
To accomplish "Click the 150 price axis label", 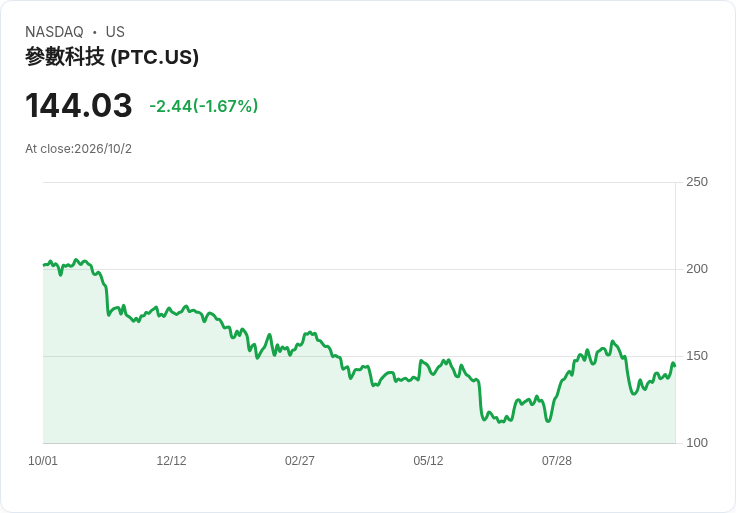I will coord(697,356).
